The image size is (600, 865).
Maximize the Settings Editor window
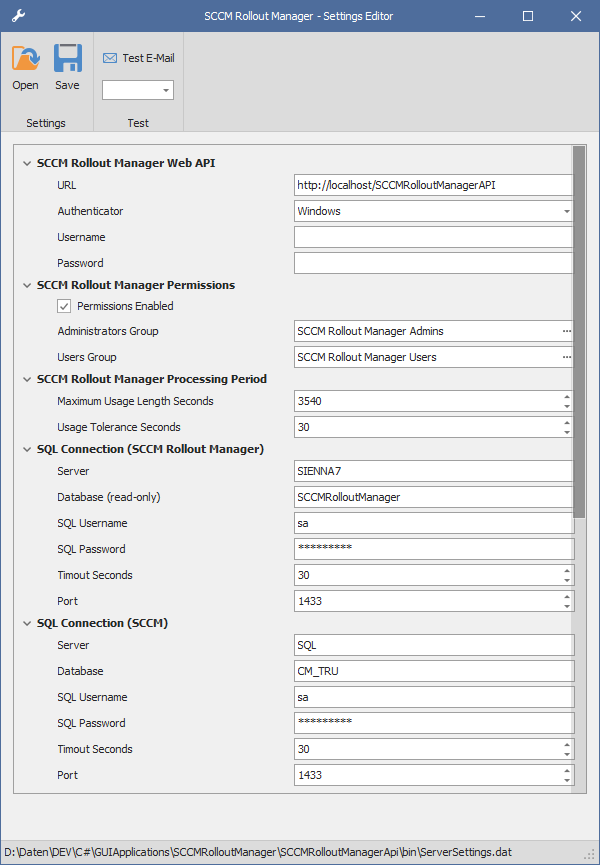pos(528,16)
